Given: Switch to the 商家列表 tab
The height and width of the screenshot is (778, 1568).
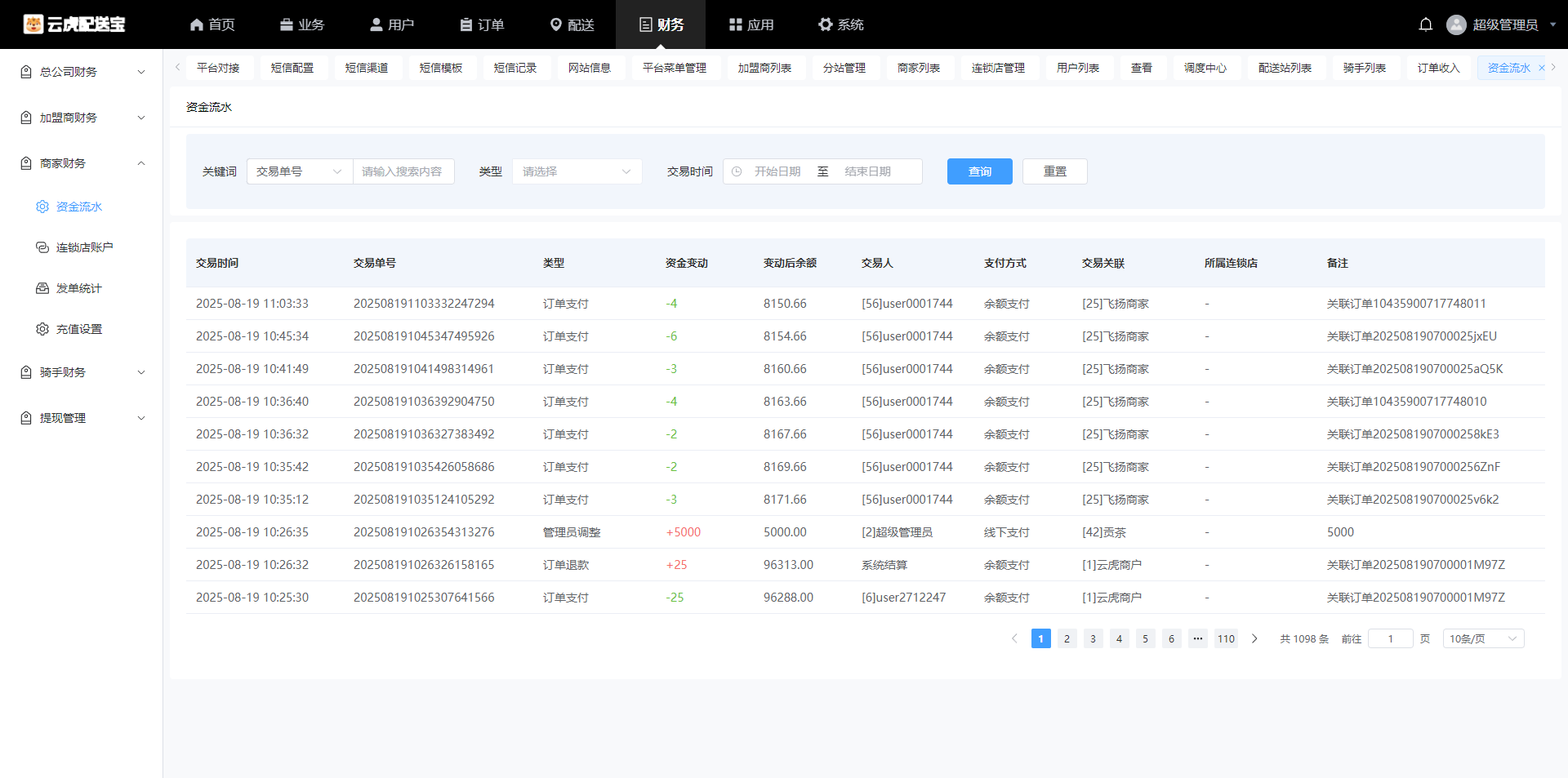Looking at the screenshot, I should click(x=919, y=68).
